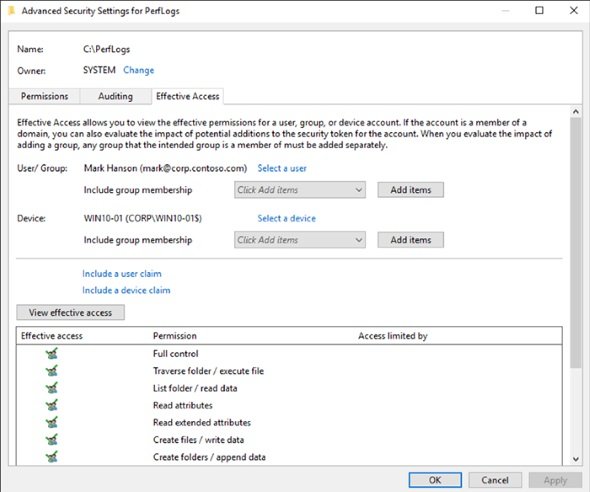Image resolution: width=590 pixels, height=492 pixels.
Task: Click the Select a user link
Action: [282, 169]
